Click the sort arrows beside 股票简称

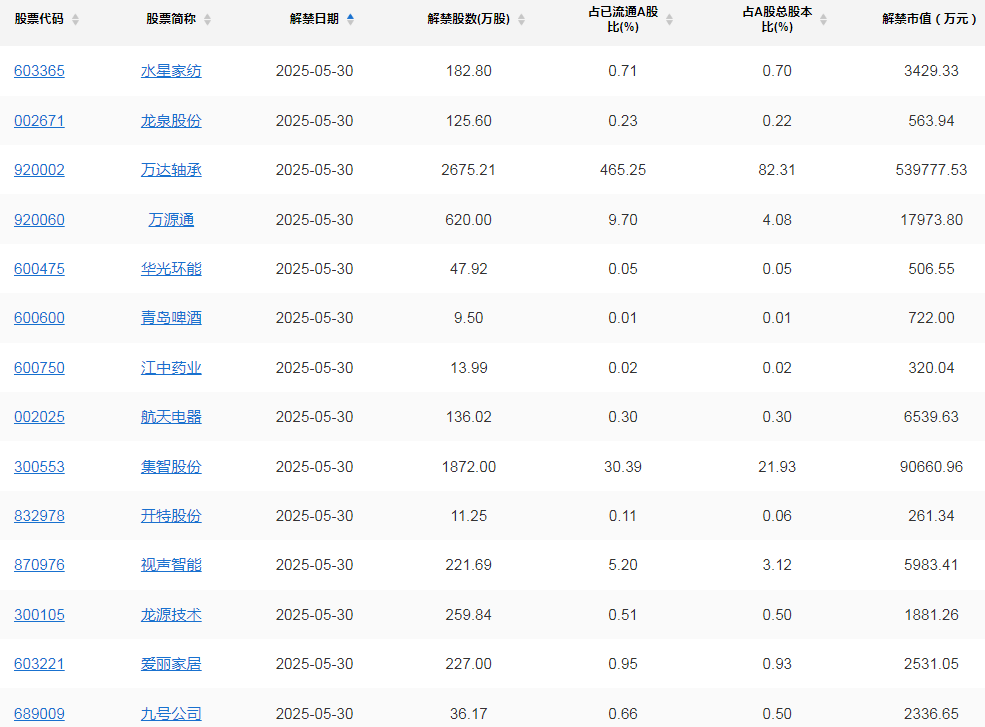(207, 19)
